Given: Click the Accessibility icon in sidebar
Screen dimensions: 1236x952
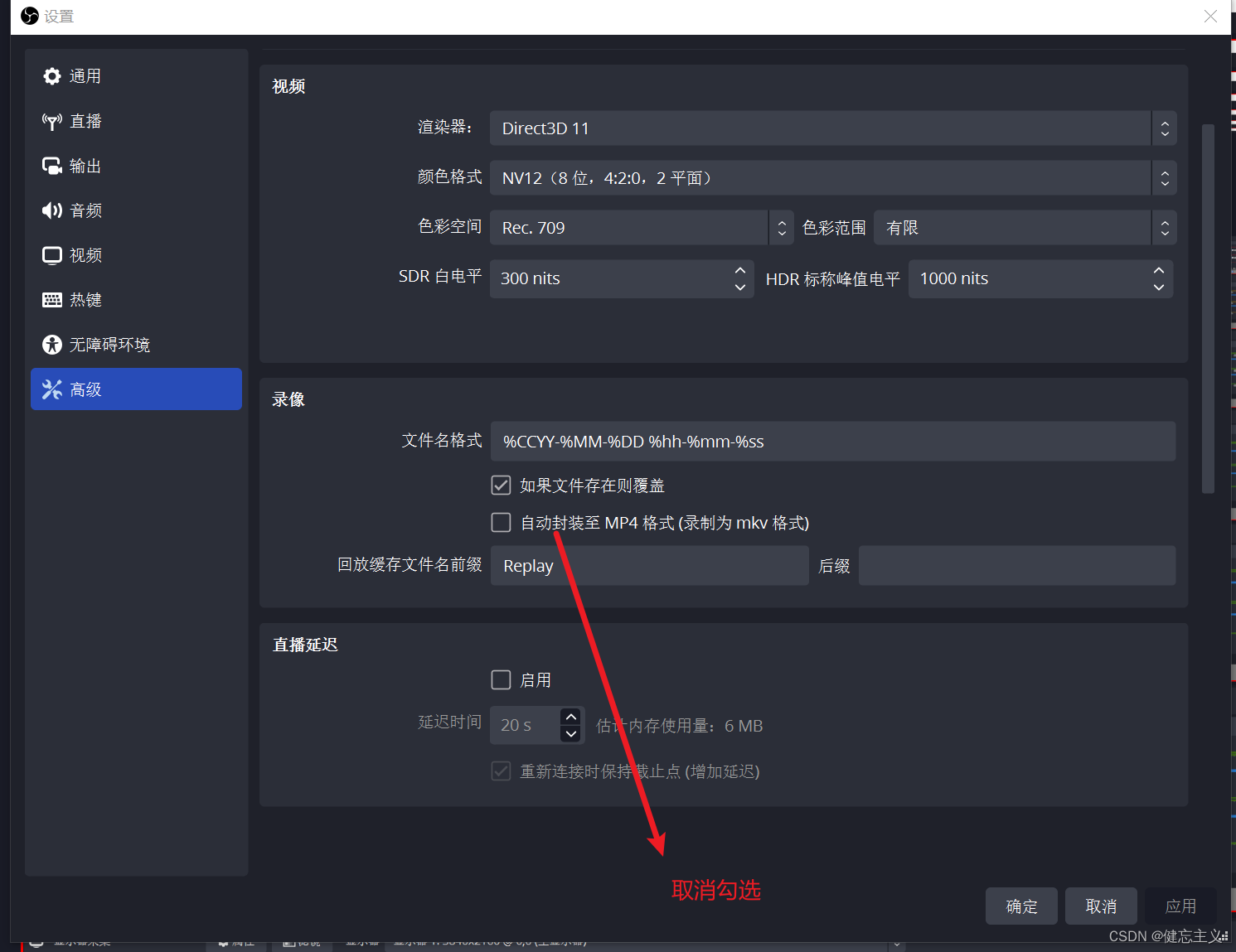Looking at the screenshot, I should tap(52, 345).
